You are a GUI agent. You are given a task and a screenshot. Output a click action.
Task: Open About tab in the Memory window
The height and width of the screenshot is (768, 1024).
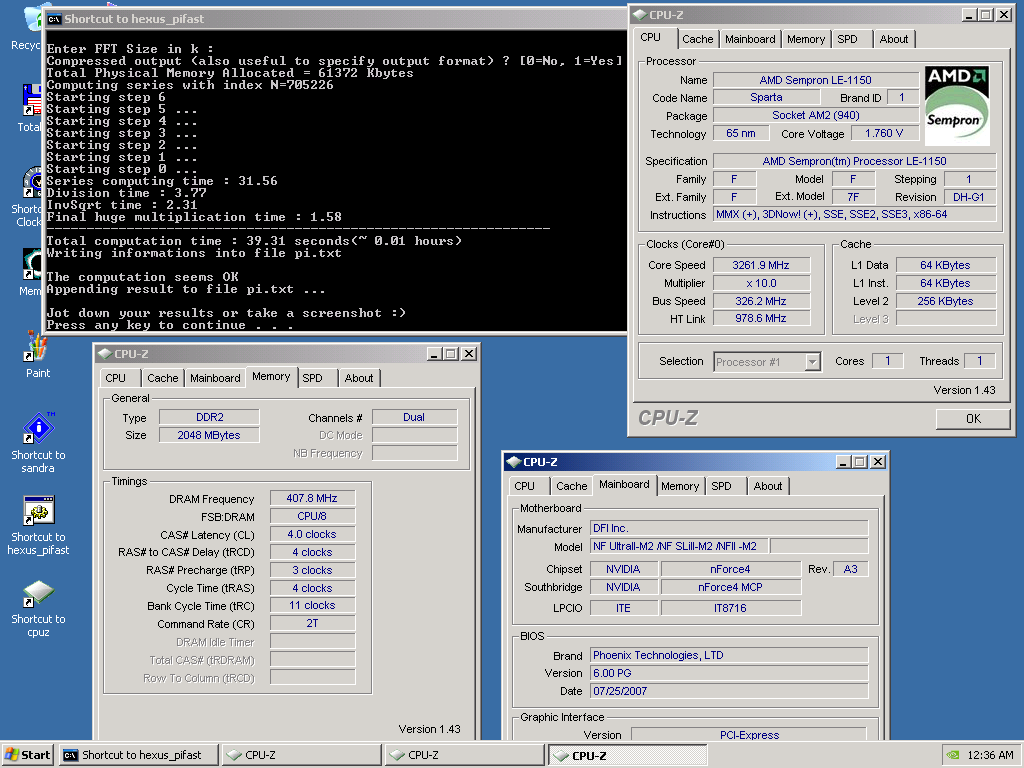[359, 378]
